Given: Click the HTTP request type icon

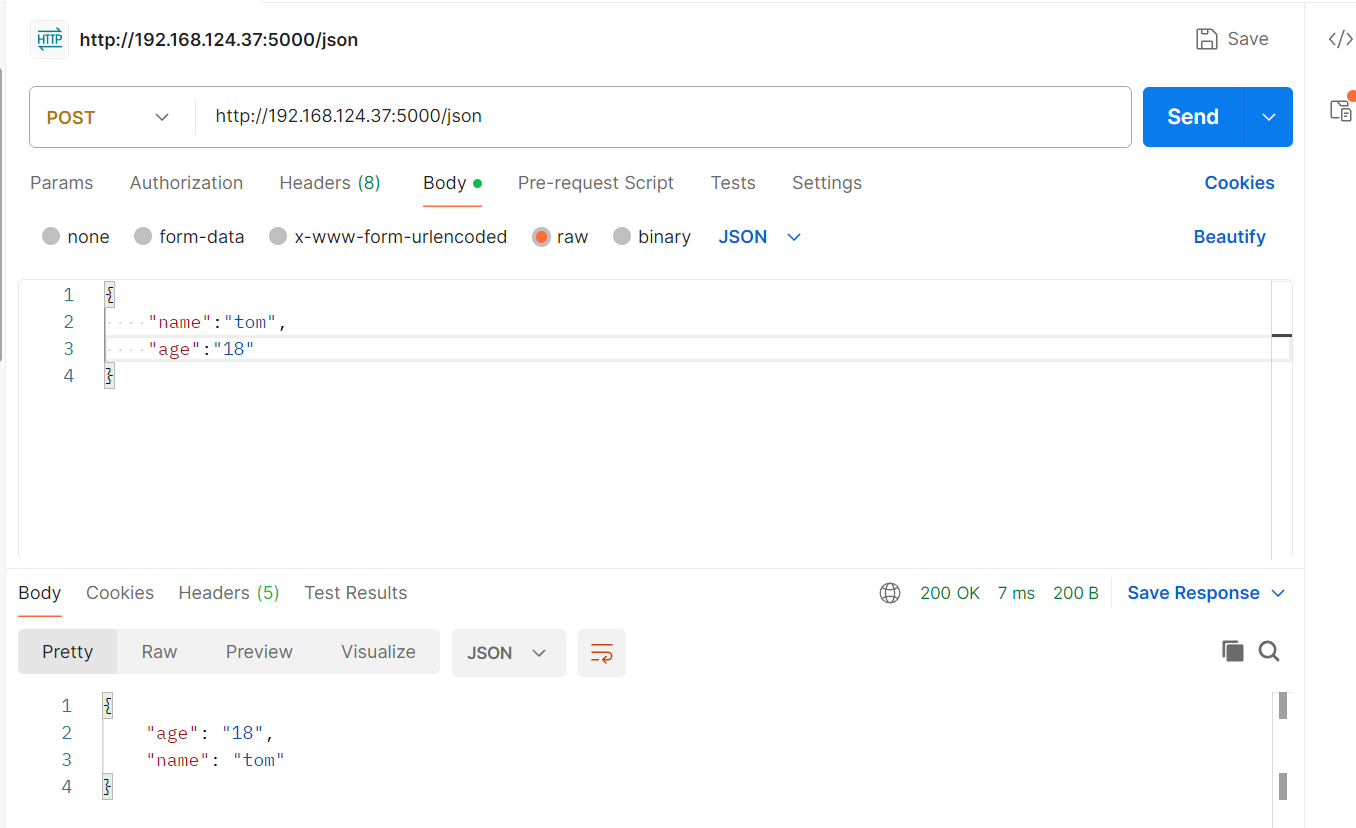Looking at the screenshot, I should coord(49,40).
